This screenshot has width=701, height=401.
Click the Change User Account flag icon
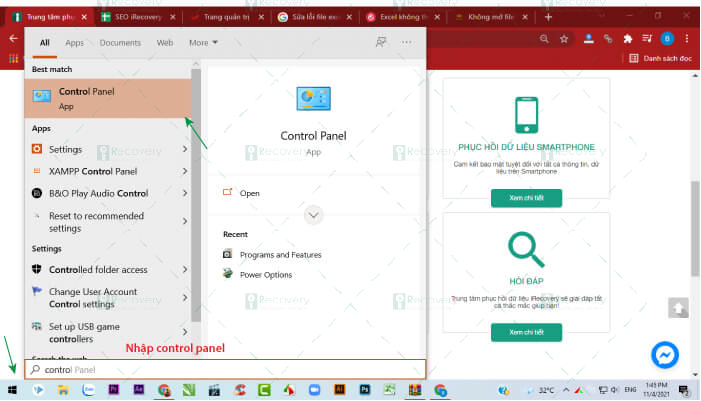(37, 291)
